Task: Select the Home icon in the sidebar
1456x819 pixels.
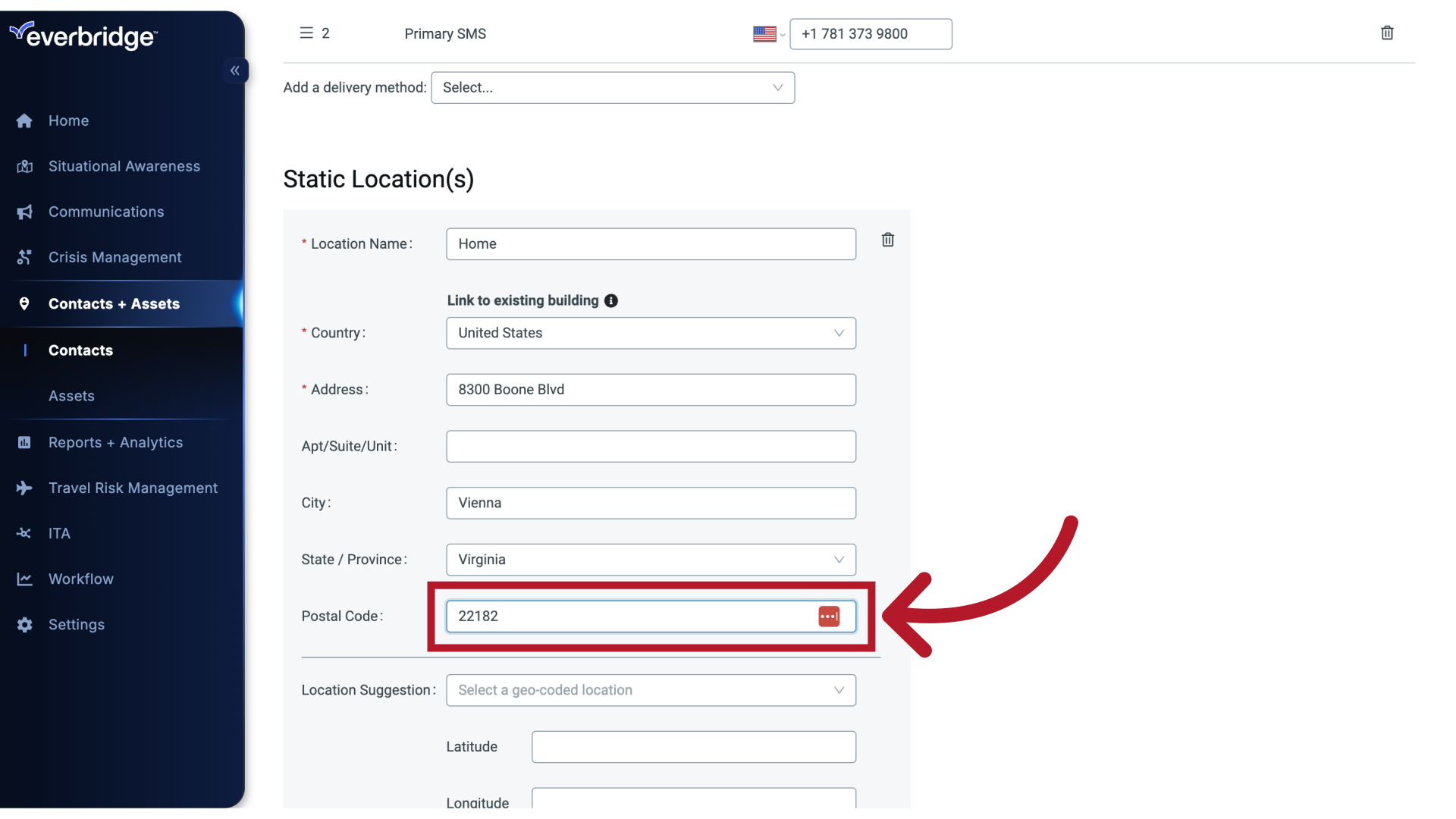Action: (24, 121)
